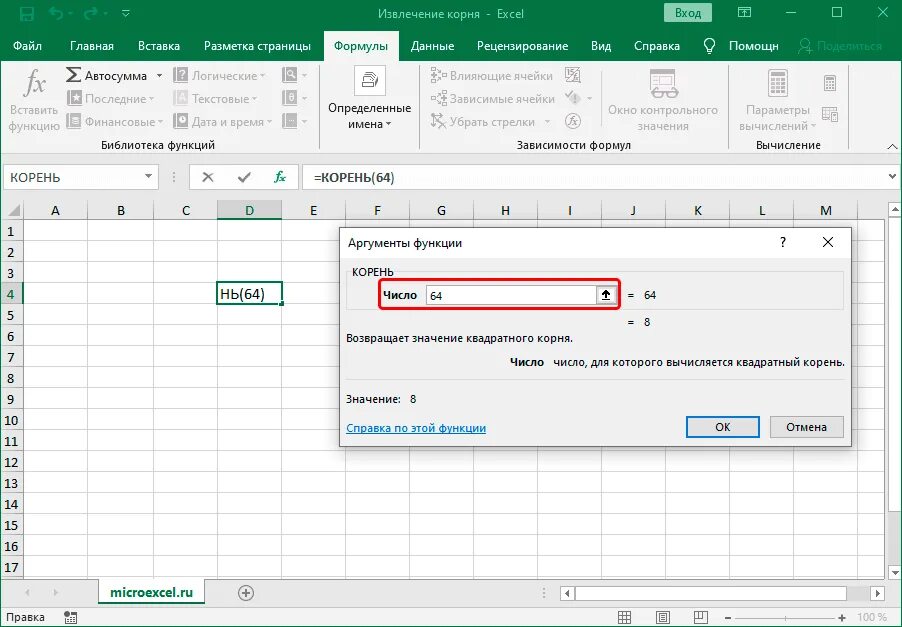Click in the formula bar text
This screenshot has height=627, width=902.
pos(354,177)
